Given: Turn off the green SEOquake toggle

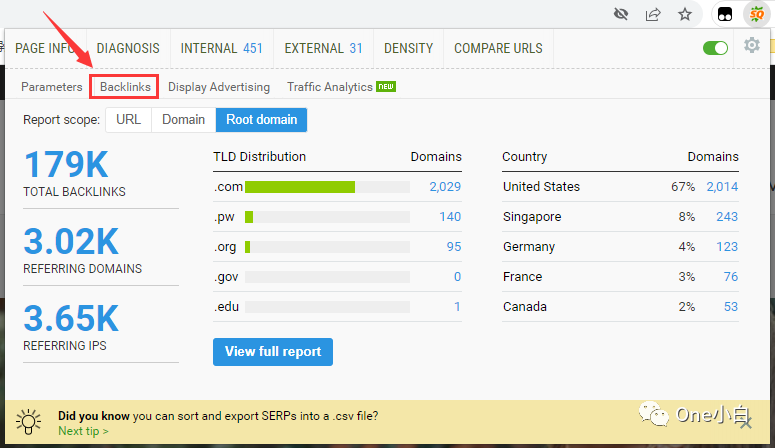Looking at the screenshot, I should click(715, 48).
